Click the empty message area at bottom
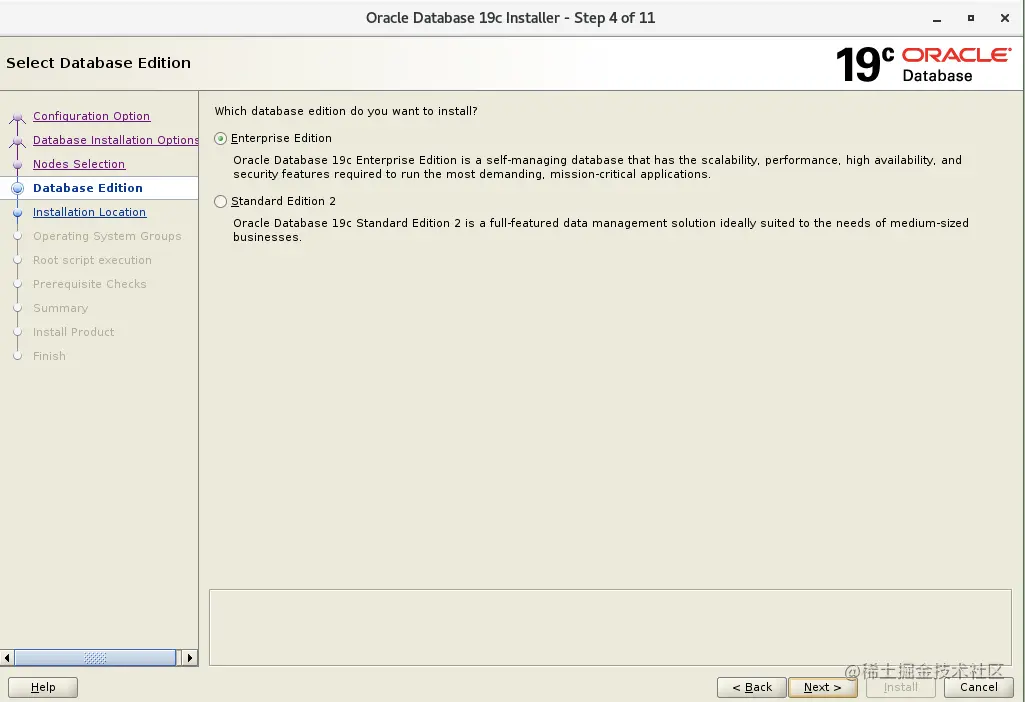This screenshot has height=702, width=1025. tap(610, 627)
